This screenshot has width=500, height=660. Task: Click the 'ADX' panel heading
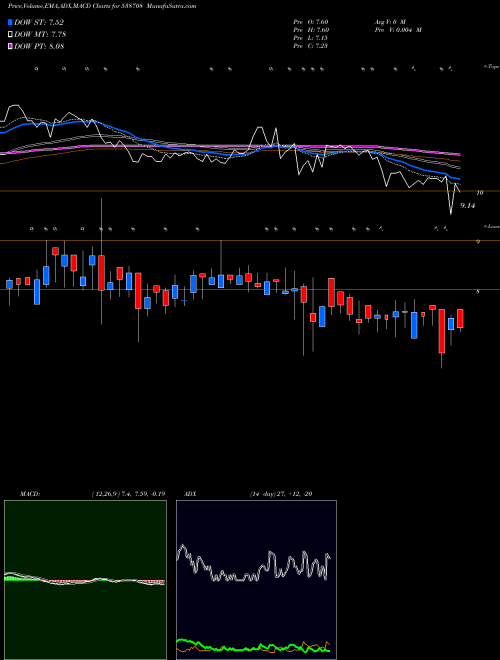(x=189, y=494)
